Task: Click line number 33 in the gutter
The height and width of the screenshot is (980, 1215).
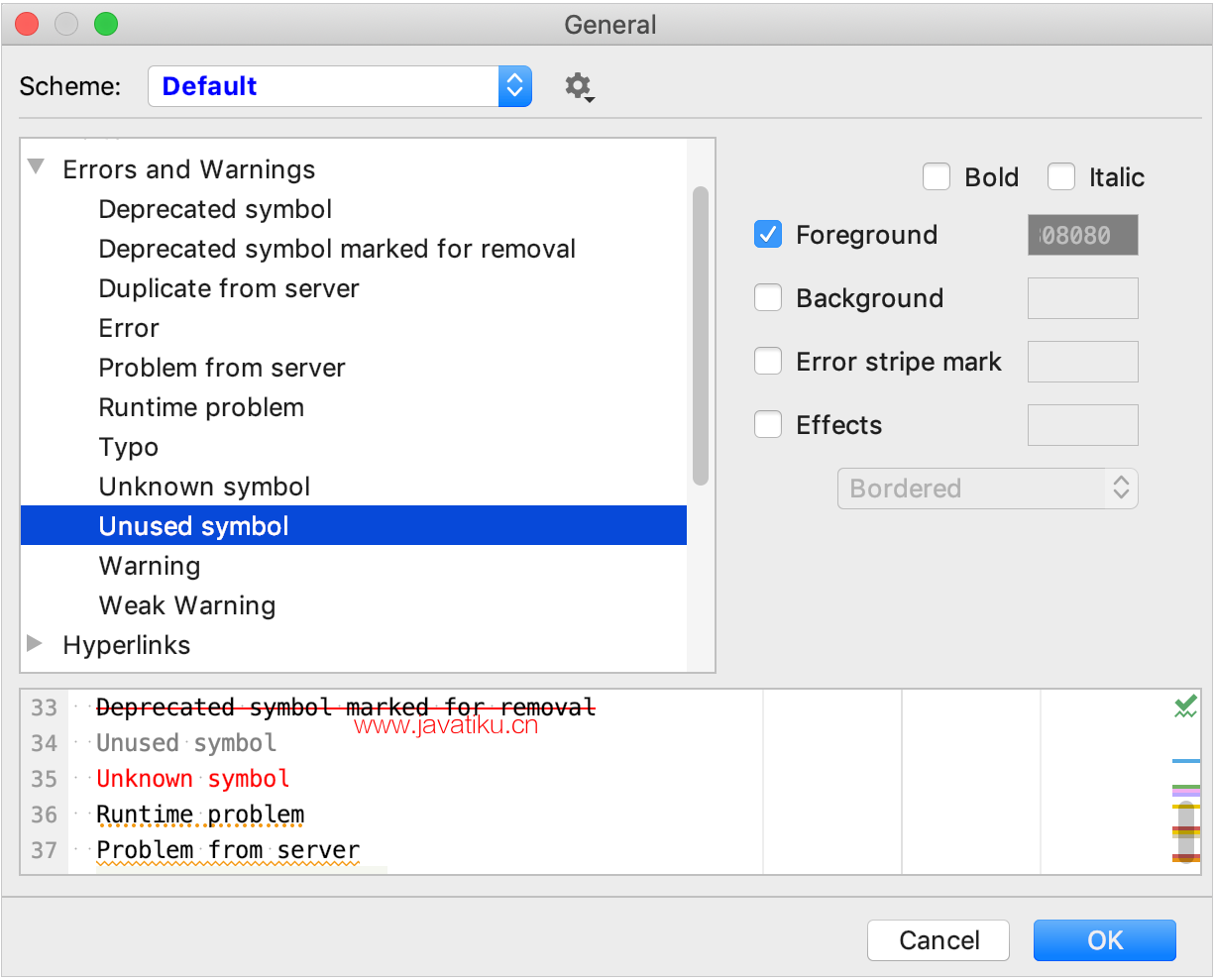Action: (44, 708)
